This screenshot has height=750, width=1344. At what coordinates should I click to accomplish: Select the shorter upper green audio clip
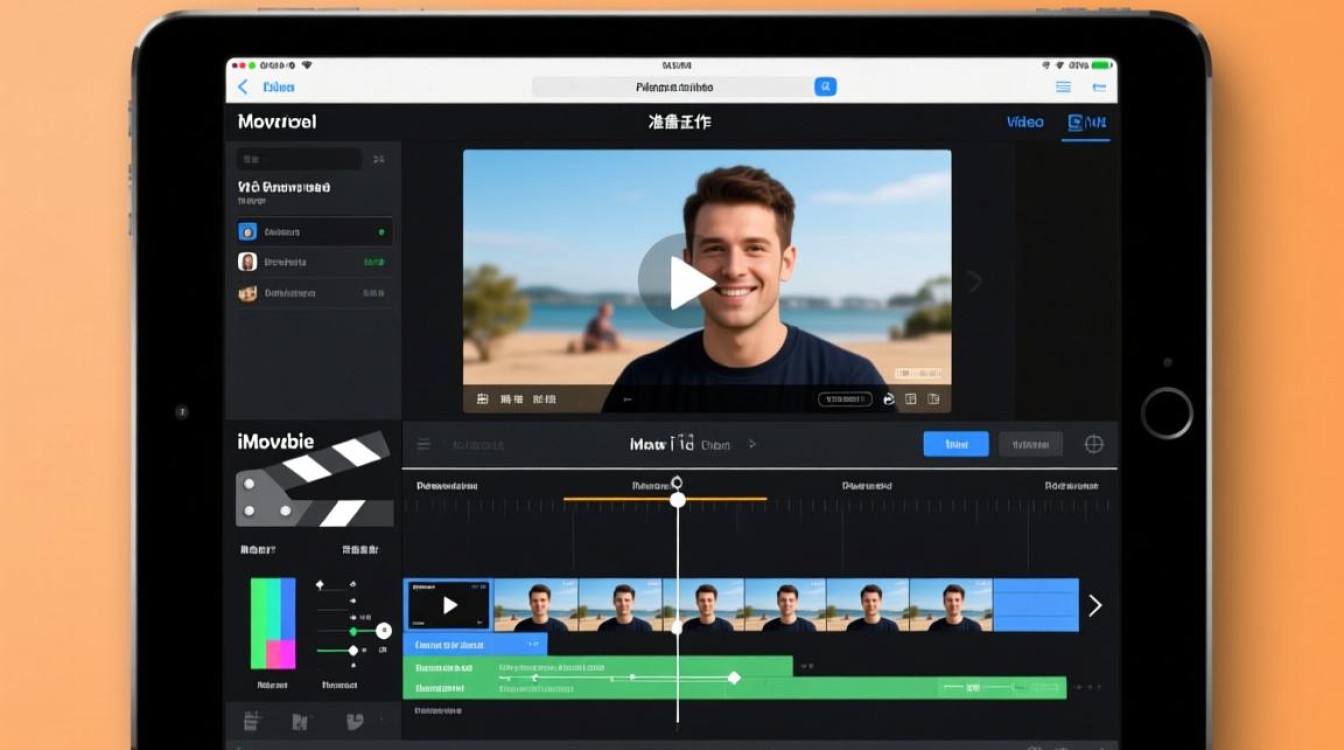pyautogui.click(x=598, y=666)
